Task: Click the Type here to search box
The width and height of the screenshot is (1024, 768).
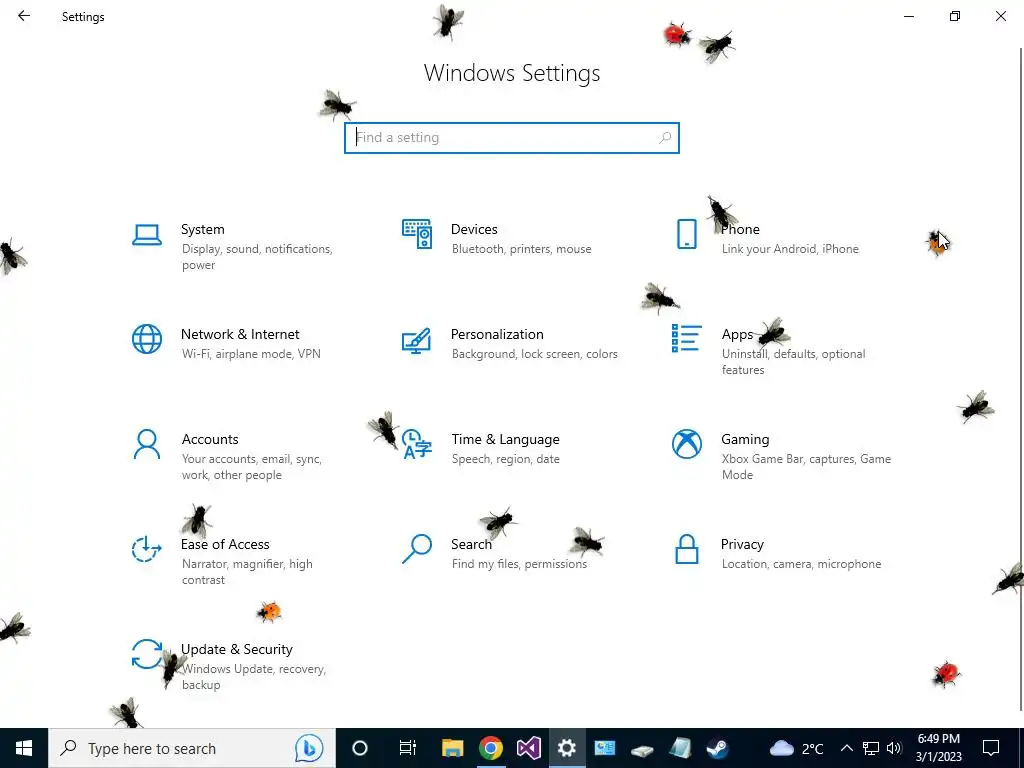Action: coord(191,748)
